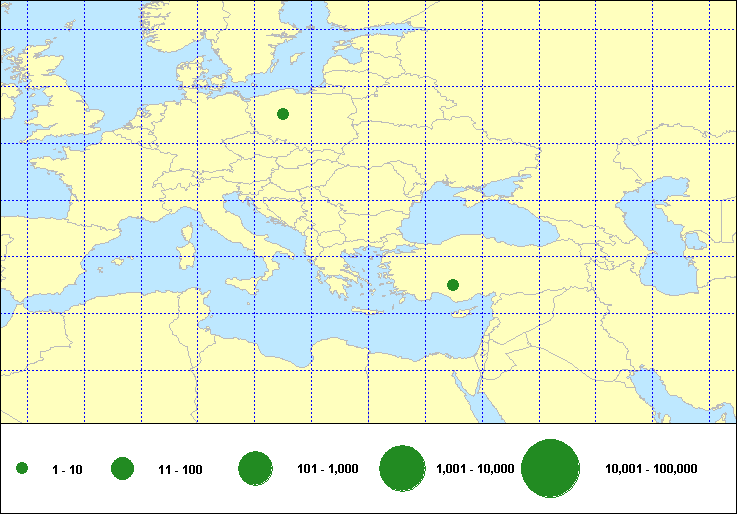Select the smallest legend circle for 1 - 10
This screenshot has width=737, height=514.
point(22,469)
